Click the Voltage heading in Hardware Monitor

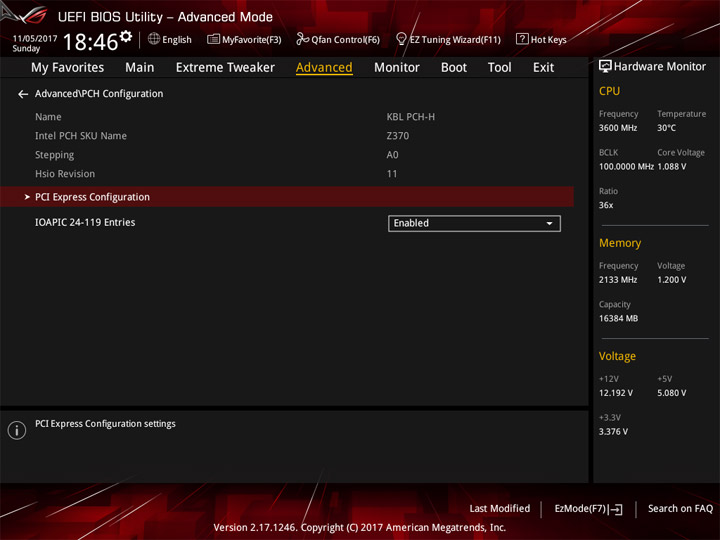click(x=617, y=356)
